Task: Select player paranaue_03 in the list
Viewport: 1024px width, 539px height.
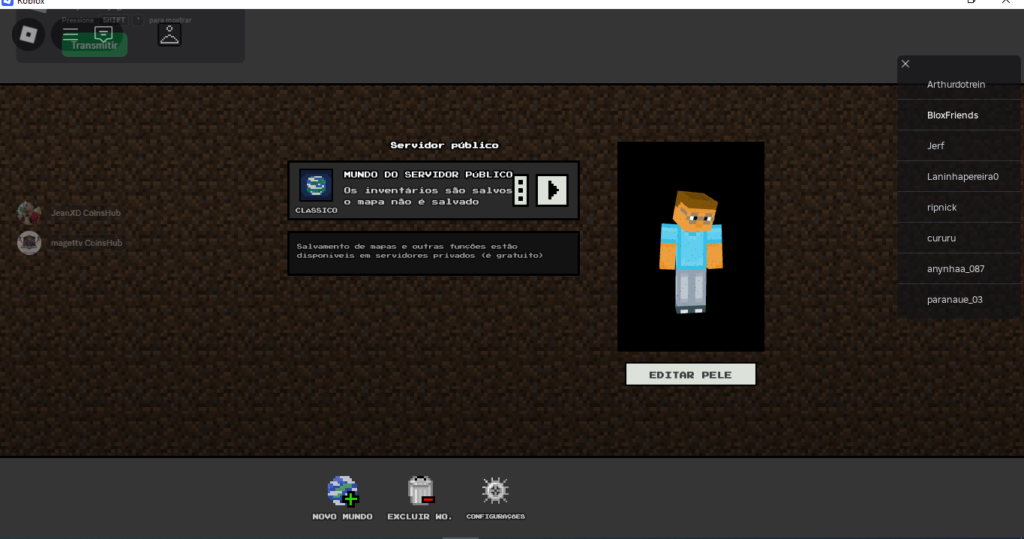Action: point(956,299)
